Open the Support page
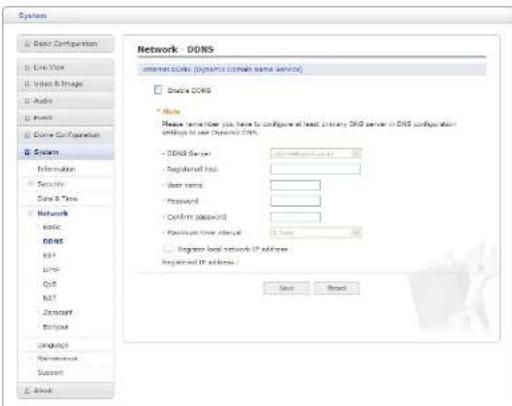This screenshot has height=406, width=512. pyautogui.click(x=50, y=372)
